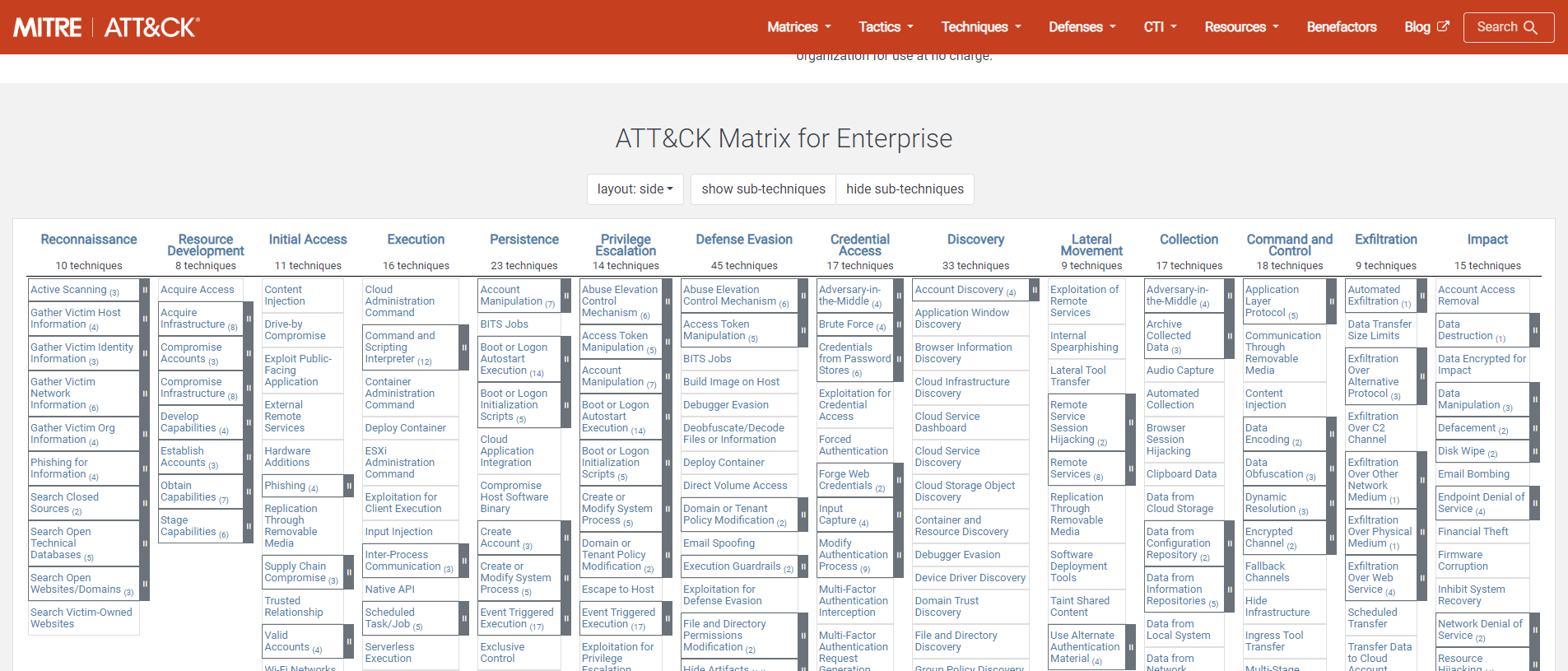The image size is (1568, 671).
Task: Expand Access Token Manipulation handle in Defense Evasion
Action: coord(803,330)
